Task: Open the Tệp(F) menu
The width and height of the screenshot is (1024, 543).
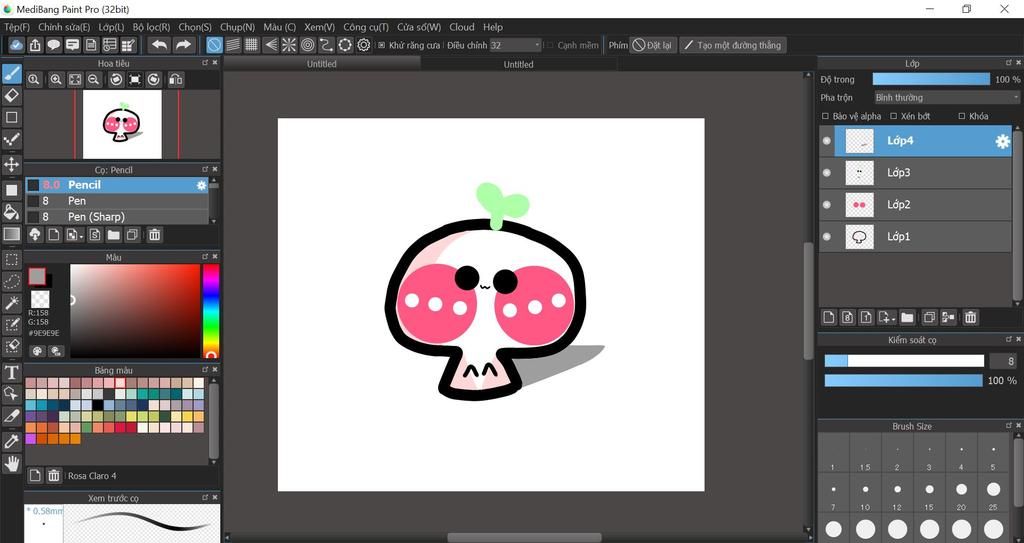Action: tap(17, 27)
